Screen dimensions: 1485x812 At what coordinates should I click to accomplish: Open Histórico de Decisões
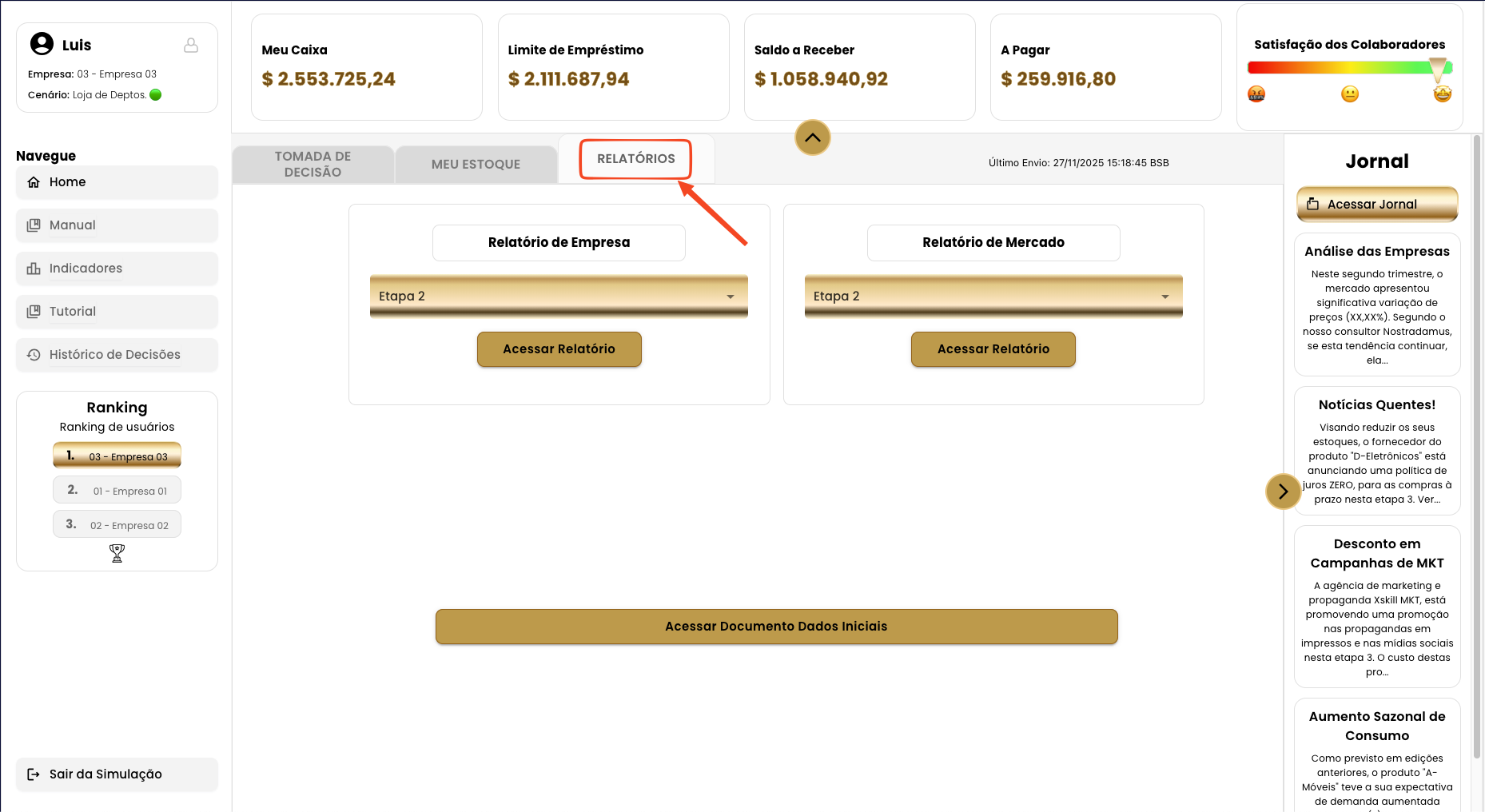coord(117,355)
